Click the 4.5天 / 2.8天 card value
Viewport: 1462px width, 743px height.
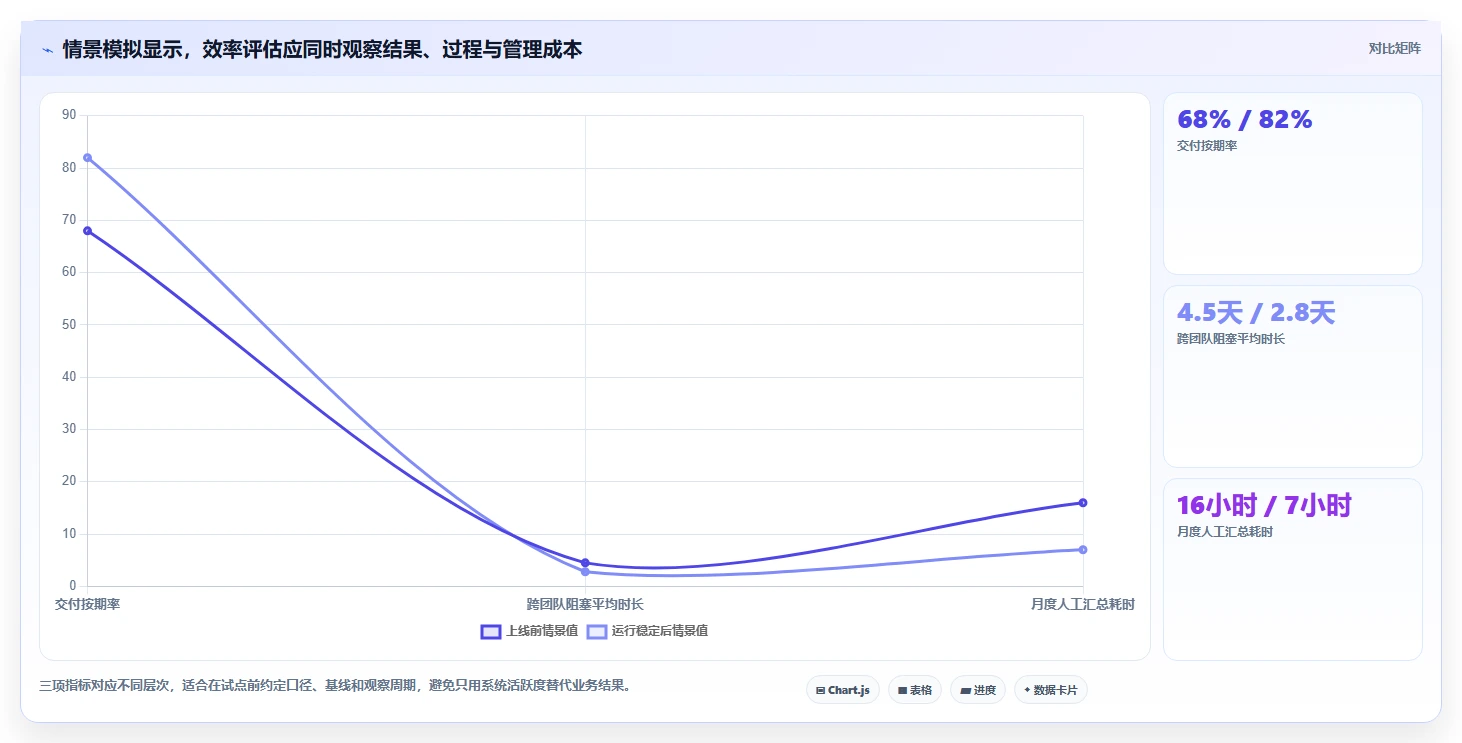pyautogui.click(x=1256, y=313)
